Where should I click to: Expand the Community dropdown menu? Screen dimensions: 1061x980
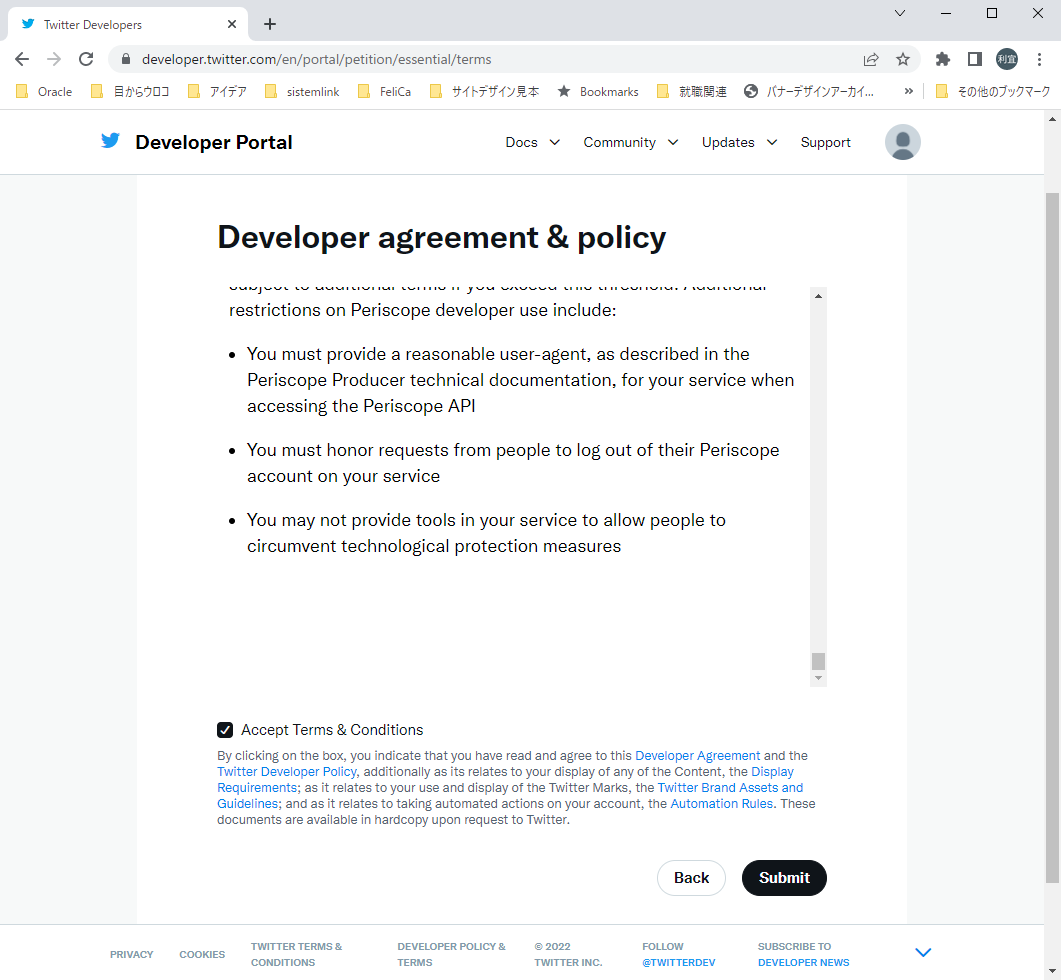coord(631,142)
